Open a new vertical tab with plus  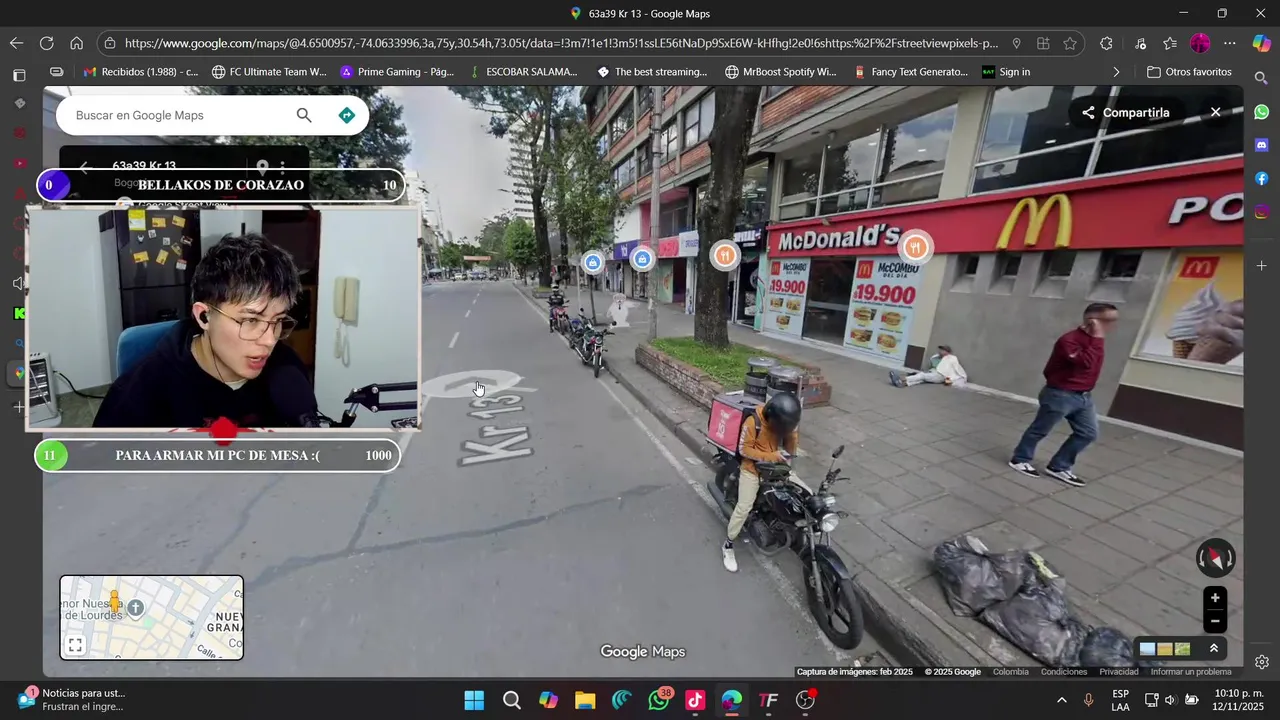click(x=19, y=407)
